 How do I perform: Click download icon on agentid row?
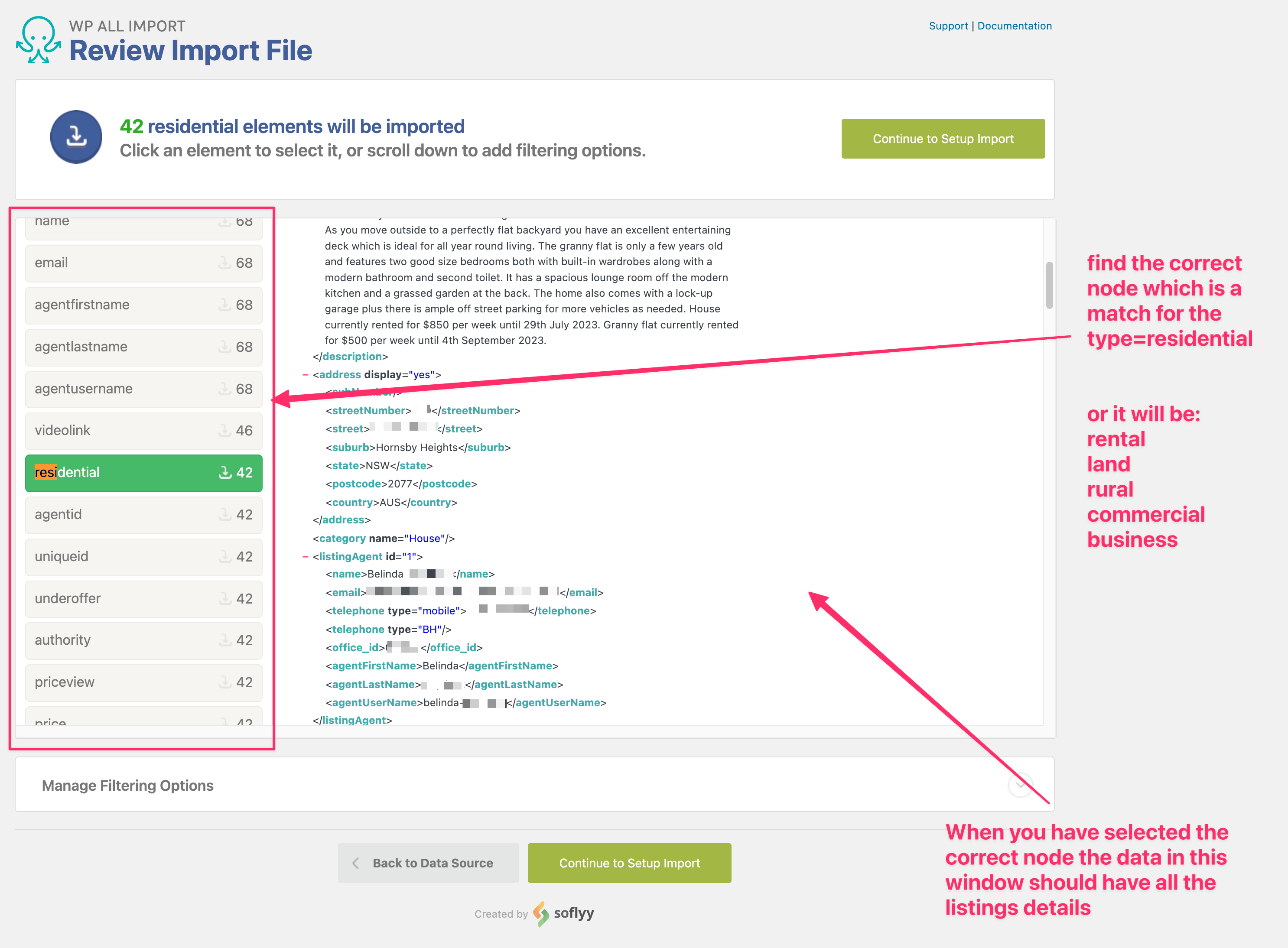pyautogui.click(x=224, y=515)
